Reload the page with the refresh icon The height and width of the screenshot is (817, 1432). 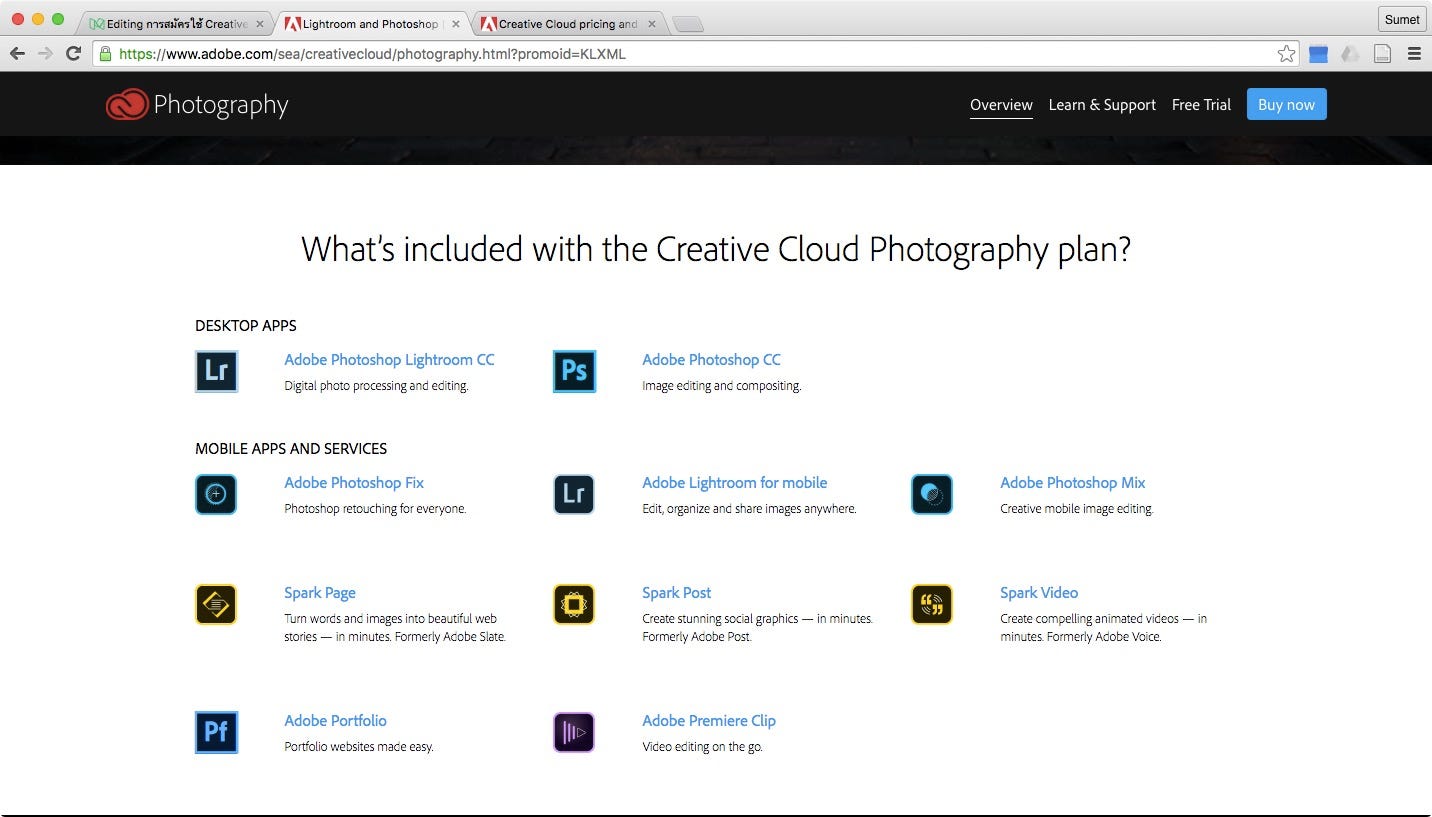pos(73,54)
